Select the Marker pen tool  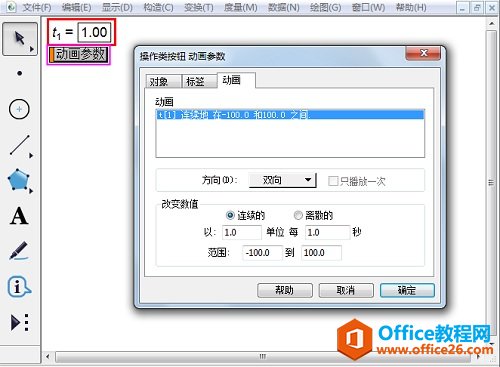point(18,250)
